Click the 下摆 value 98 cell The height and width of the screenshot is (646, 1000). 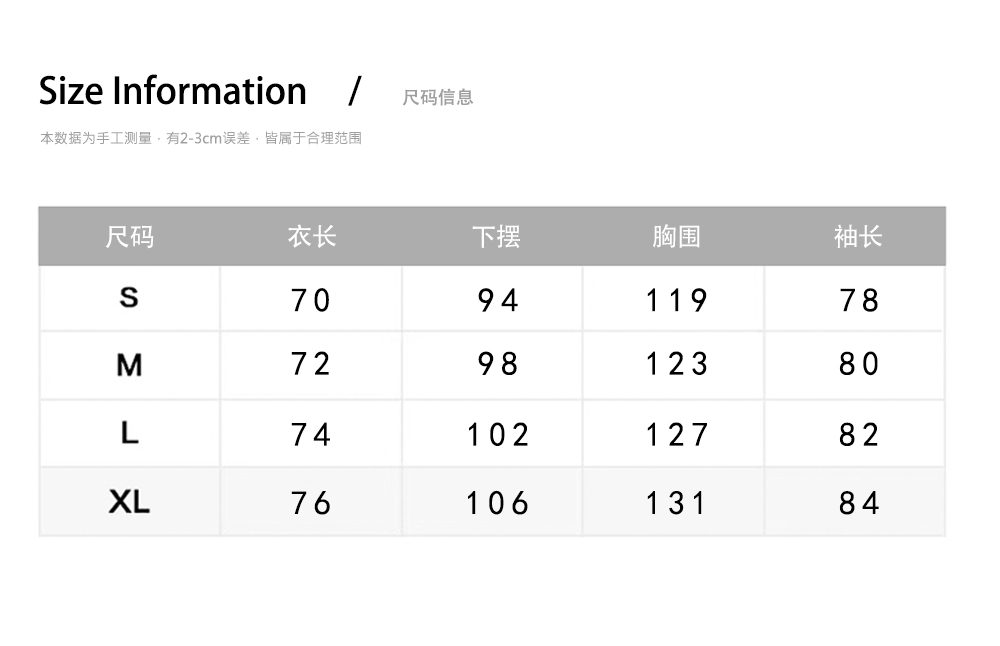coord(497,364)
